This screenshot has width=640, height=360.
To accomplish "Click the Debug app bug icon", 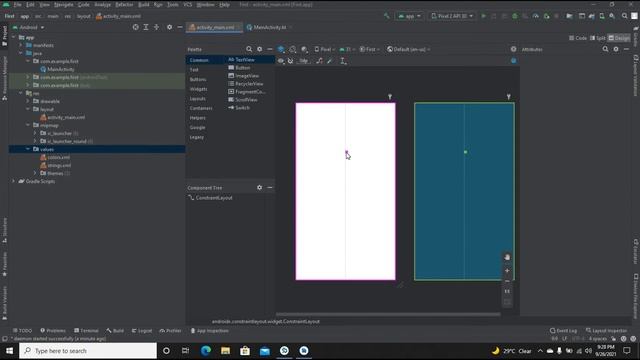I will (515, 16).
